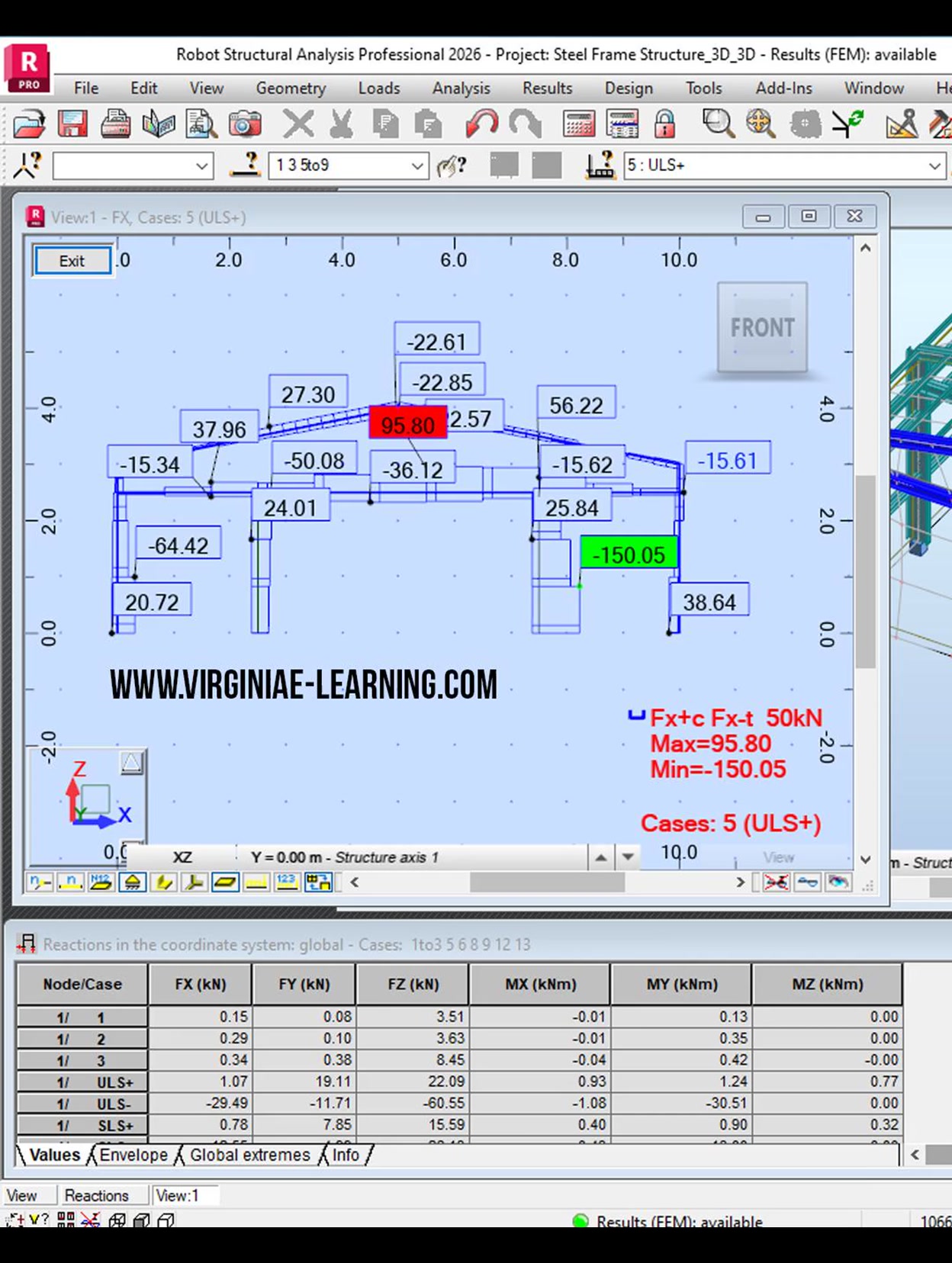Click the FRONT view cube face
This screenshot has width=952, height=1263.
click(762, 328)
